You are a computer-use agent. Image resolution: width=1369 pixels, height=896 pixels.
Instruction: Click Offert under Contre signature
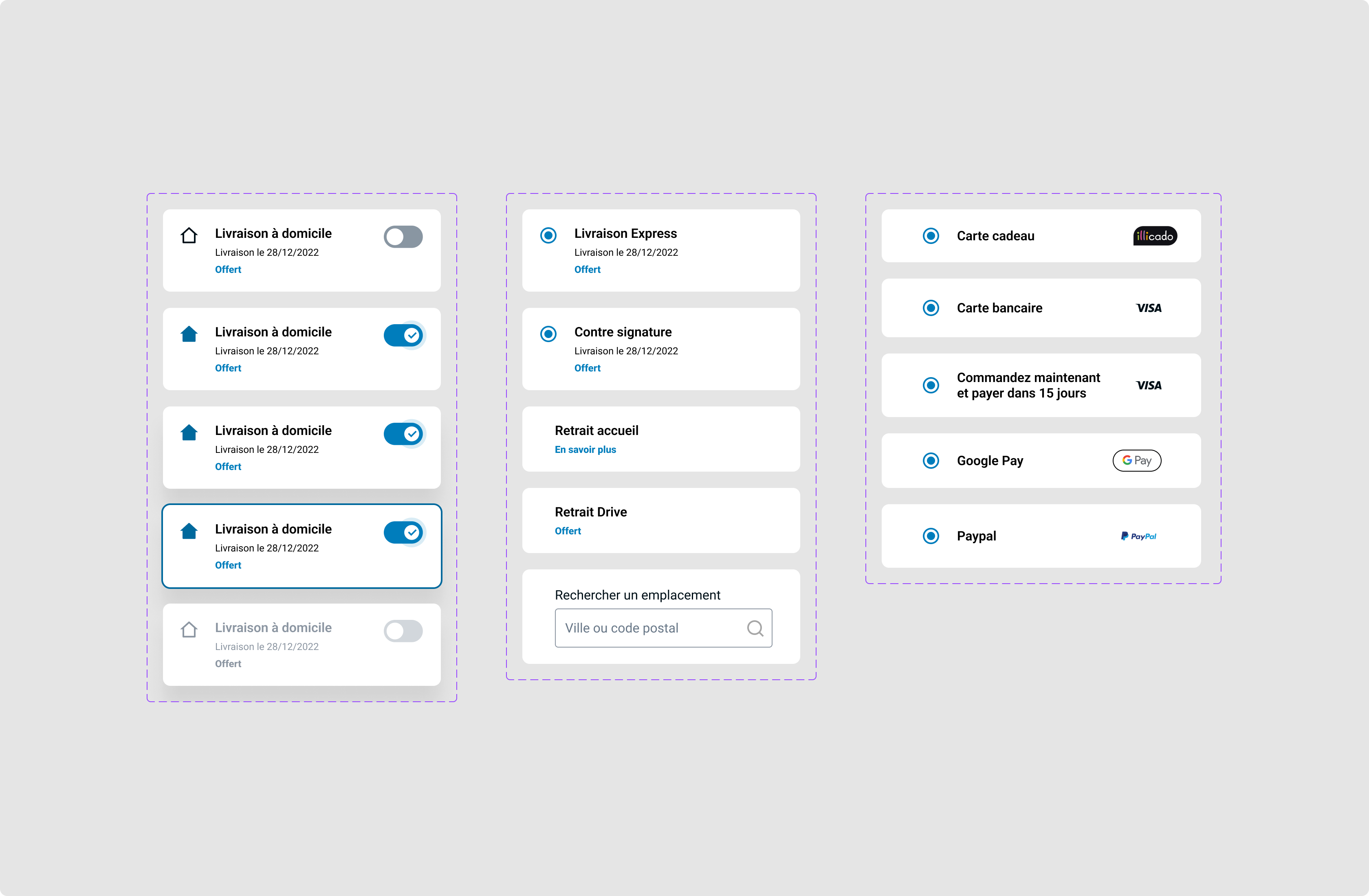tap(587, 368)
